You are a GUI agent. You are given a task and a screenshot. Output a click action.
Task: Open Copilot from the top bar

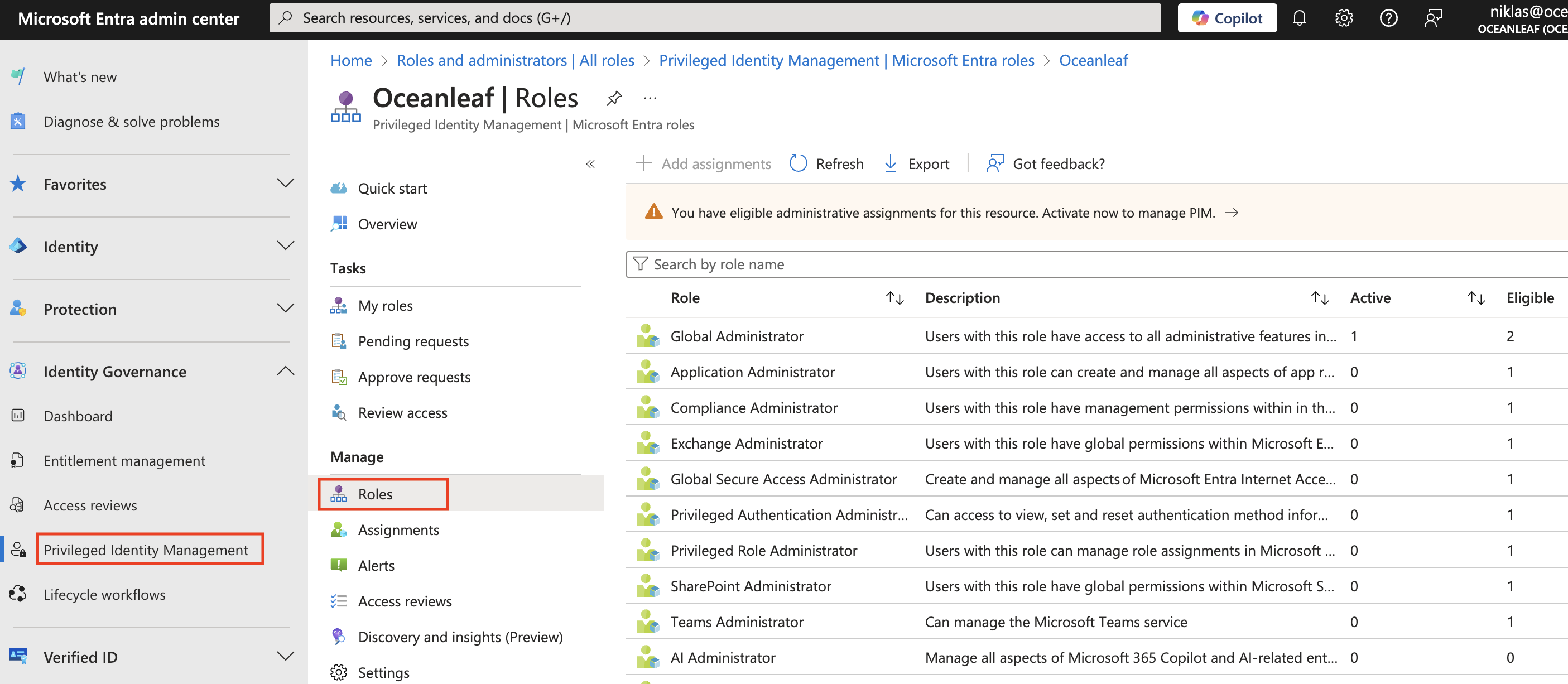click(1226, 18)
